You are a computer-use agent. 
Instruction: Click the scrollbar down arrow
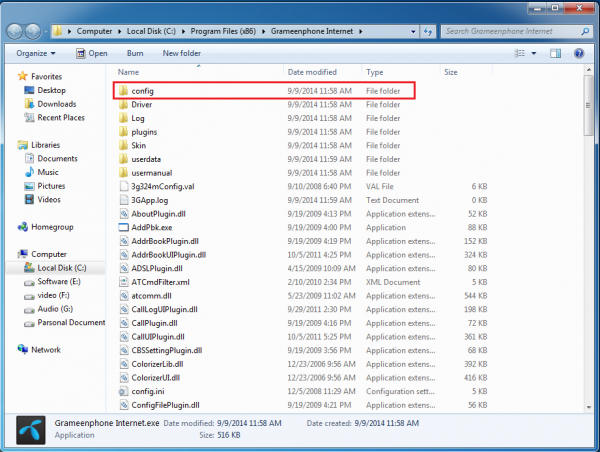(589, 407)
